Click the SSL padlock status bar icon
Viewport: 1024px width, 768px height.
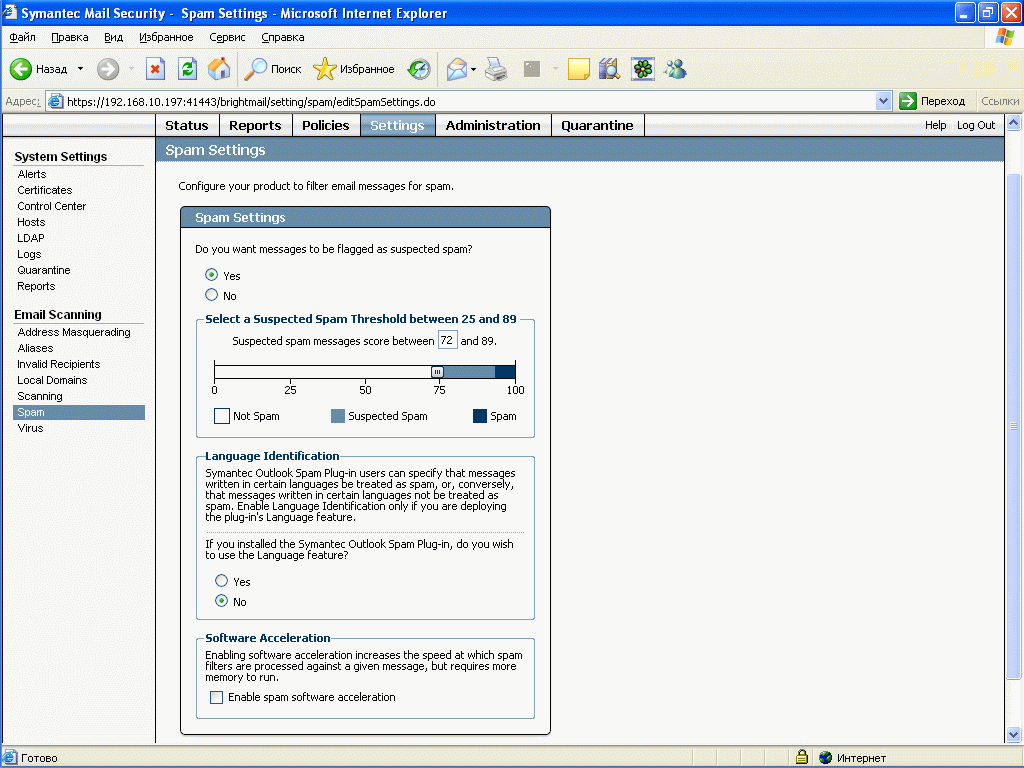click(x=802, y=757)
